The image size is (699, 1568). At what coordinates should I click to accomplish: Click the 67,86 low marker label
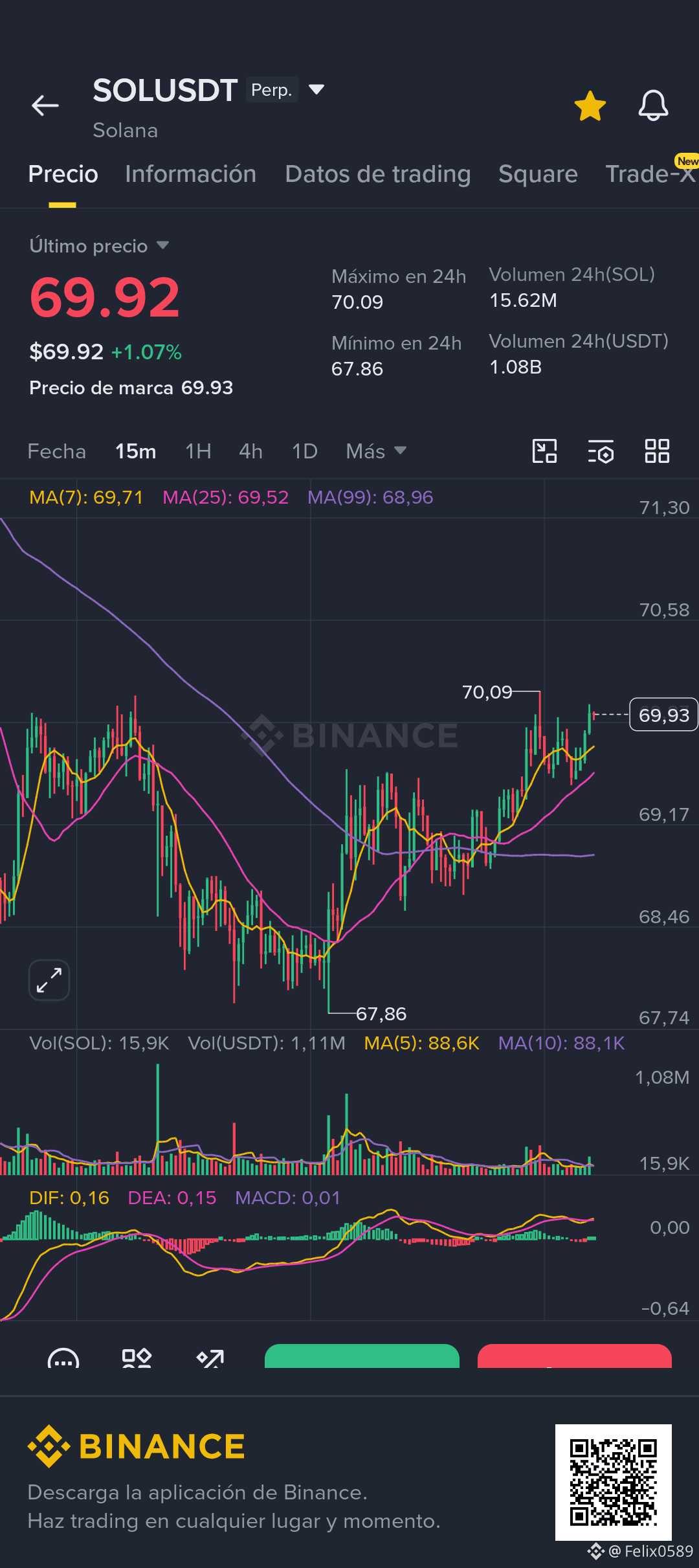click(x=381, y=1014)
